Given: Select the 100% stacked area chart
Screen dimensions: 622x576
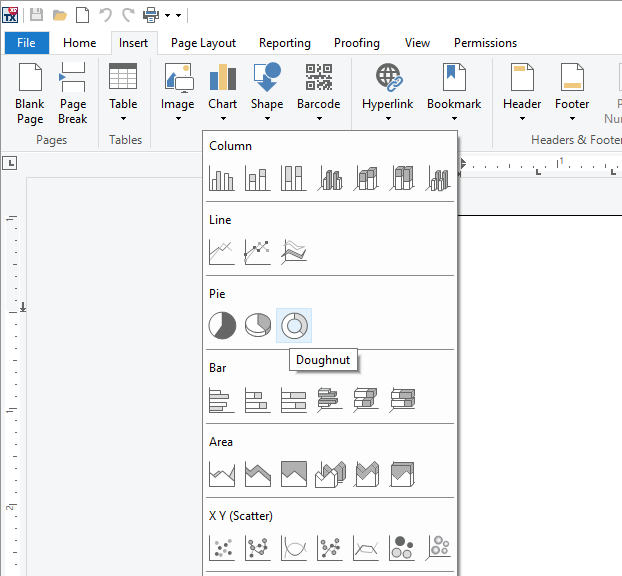Looking at the screenshot, I should [294, 474].
